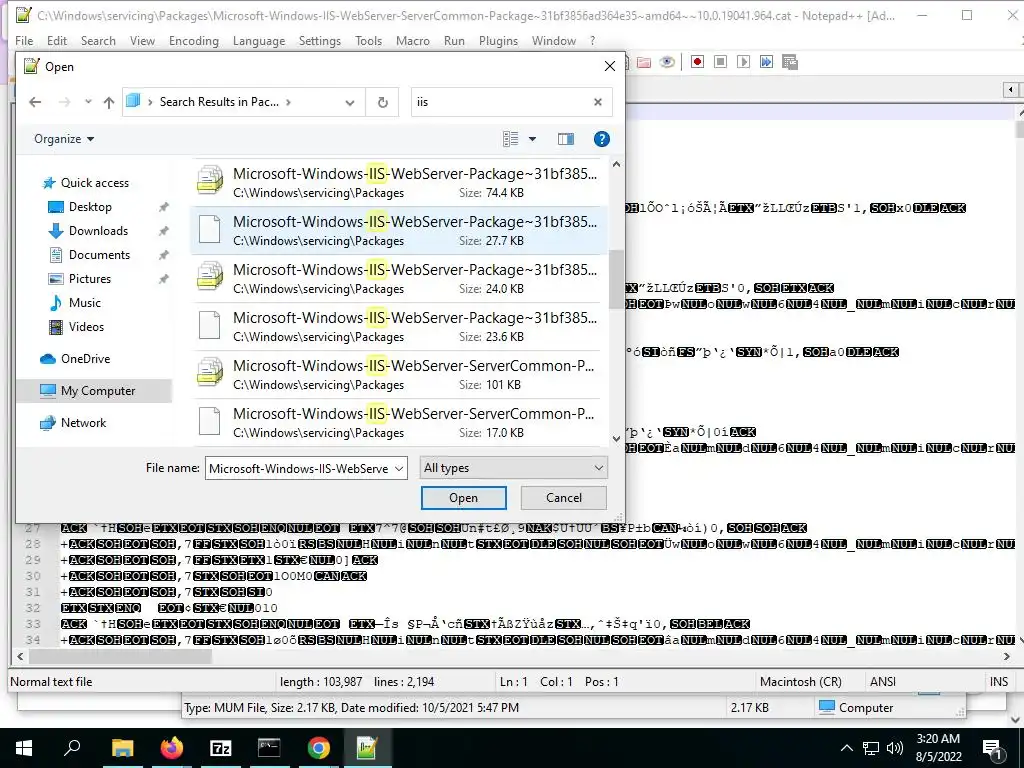Select Network in navigation pane
1024x768 pixels.
pyautogui.click(x=83, y=423)
